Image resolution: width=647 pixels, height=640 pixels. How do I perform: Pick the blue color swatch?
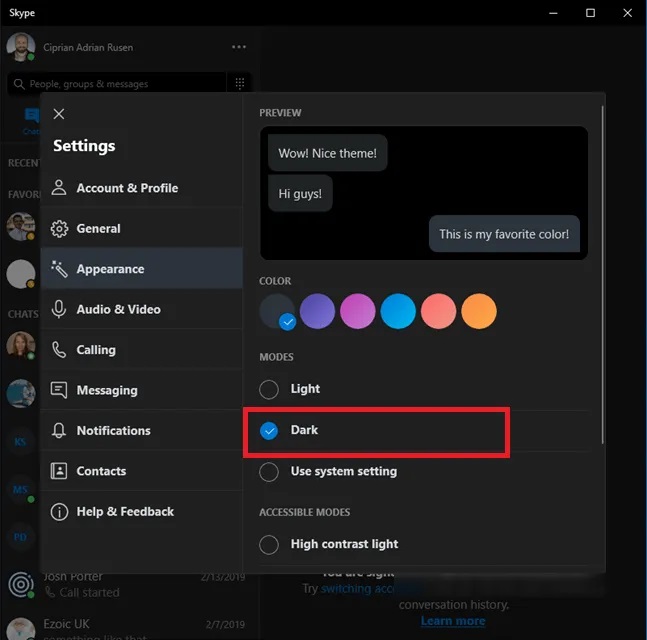tap(398, 311)
